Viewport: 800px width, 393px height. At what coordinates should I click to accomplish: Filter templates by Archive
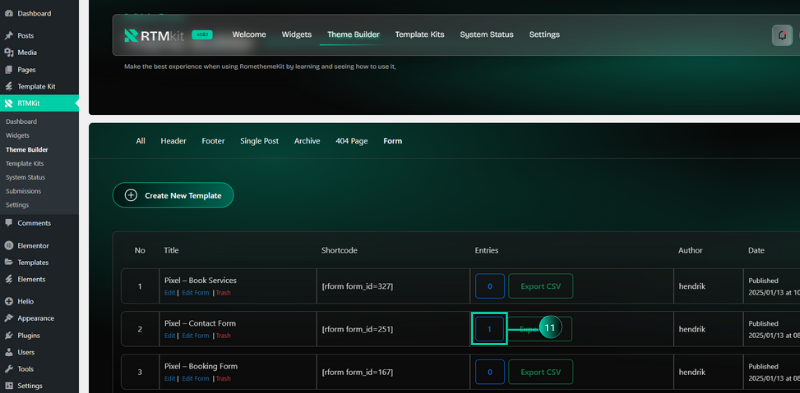pos(307,141)
